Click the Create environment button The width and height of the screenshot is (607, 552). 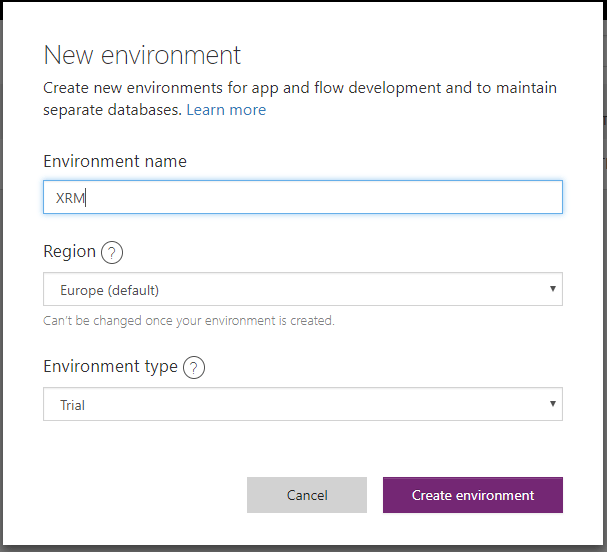pos(472,495)
